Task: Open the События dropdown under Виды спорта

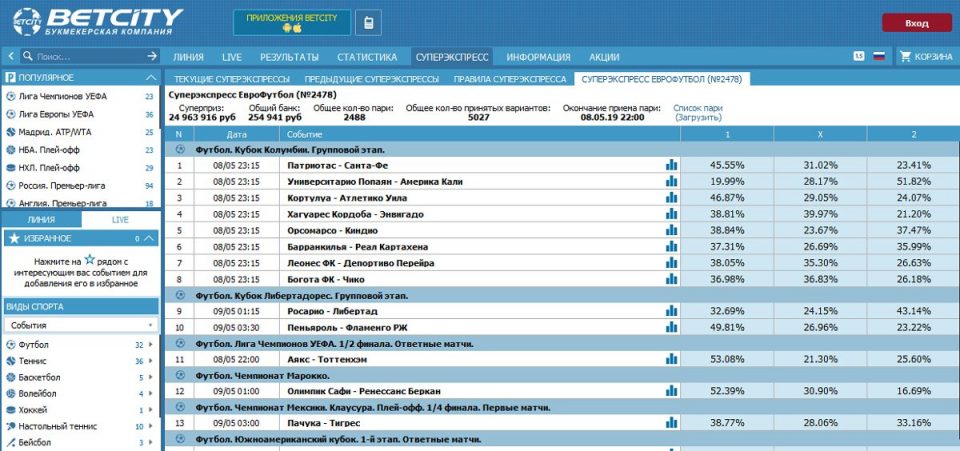Action: coord(80,325)
